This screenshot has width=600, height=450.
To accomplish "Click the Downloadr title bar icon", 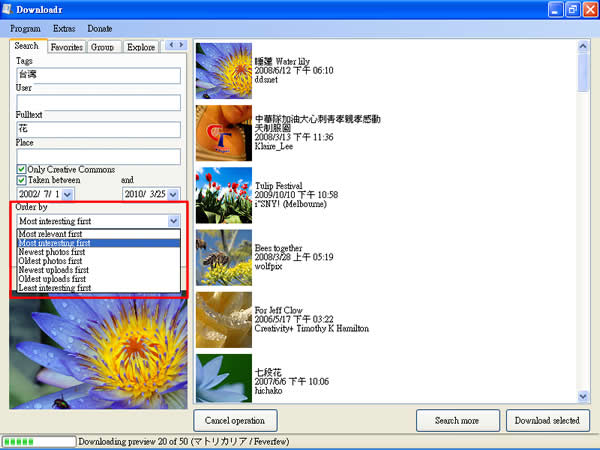I will click(x=7, y=9).
